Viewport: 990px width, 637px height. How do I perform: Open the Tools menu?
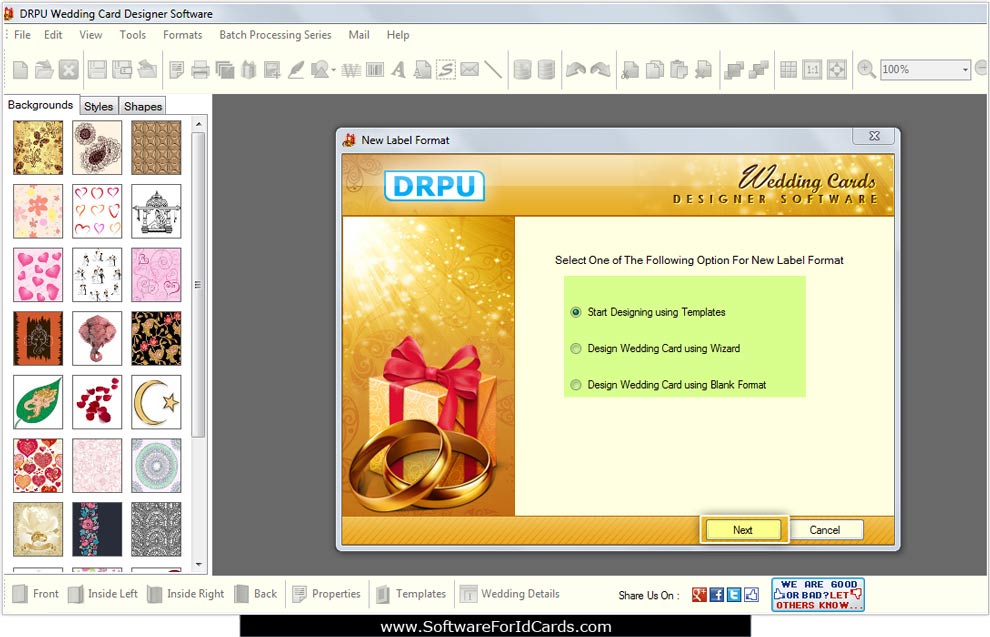coord(133,35)
